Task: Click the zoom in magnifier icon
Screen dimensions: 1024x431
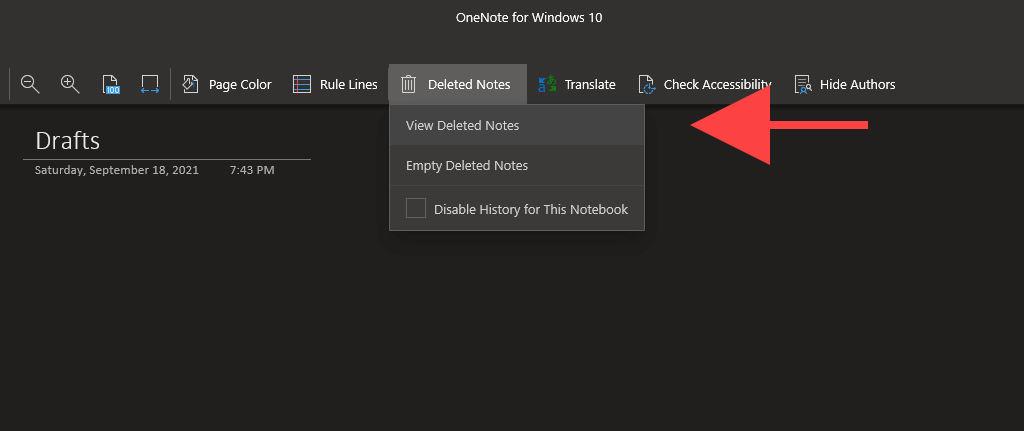Action: click(x=70, y=85)
